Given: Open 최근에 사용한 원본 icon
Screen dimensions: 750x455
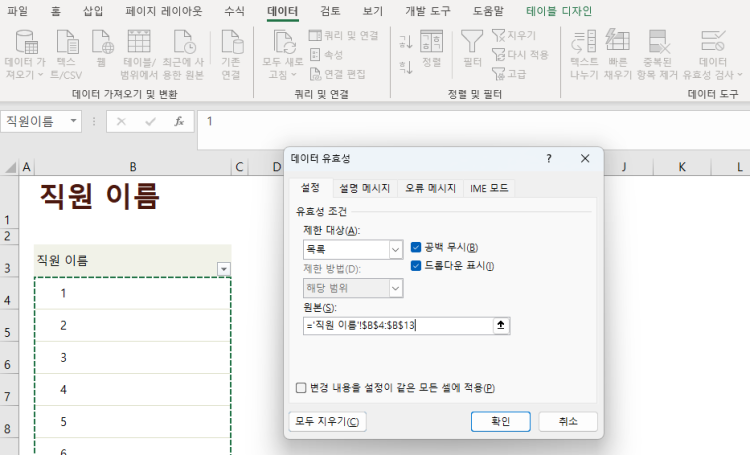Looking at the screenshot, I should [x=184, y=42].
